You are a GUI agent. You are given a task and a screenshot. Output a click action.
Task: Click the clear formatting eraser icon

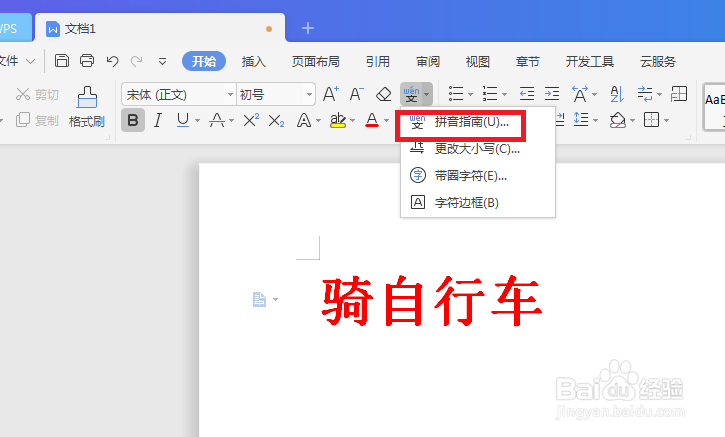383,94
